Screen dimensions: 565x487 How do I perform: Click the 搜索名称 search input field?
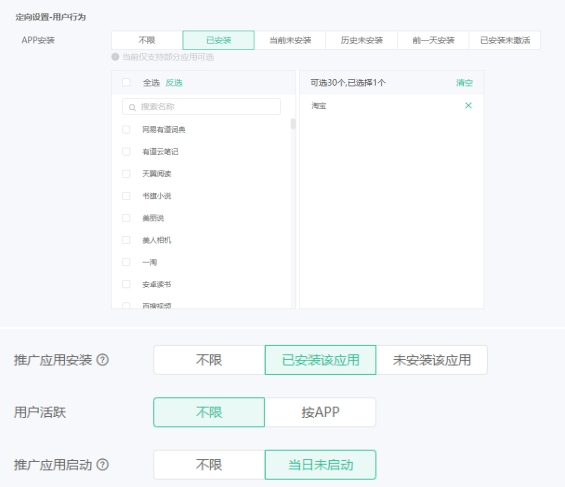click(201, 107)
